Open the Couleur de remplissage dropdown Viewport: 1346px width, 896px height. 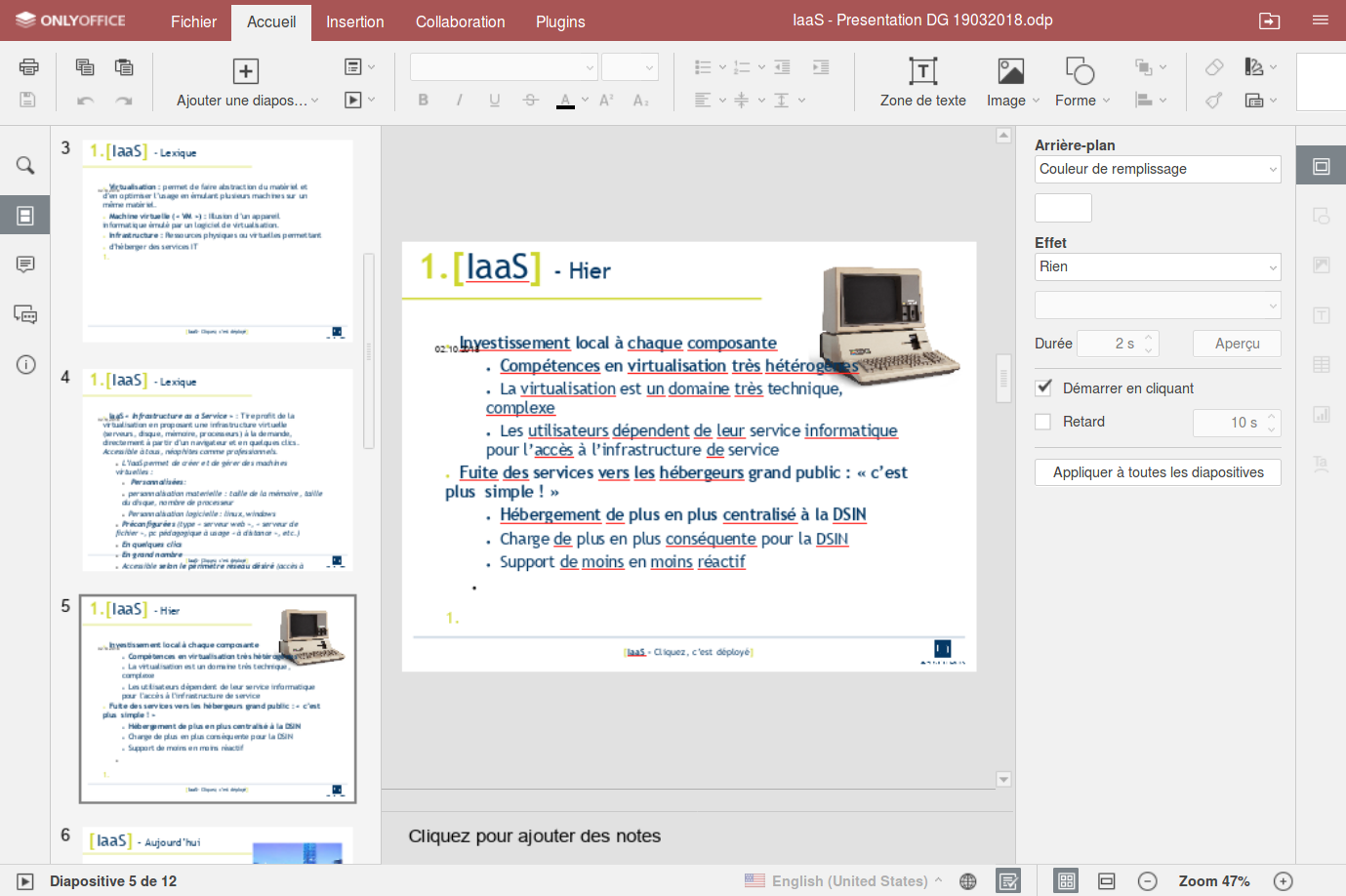click(1157, 169)
